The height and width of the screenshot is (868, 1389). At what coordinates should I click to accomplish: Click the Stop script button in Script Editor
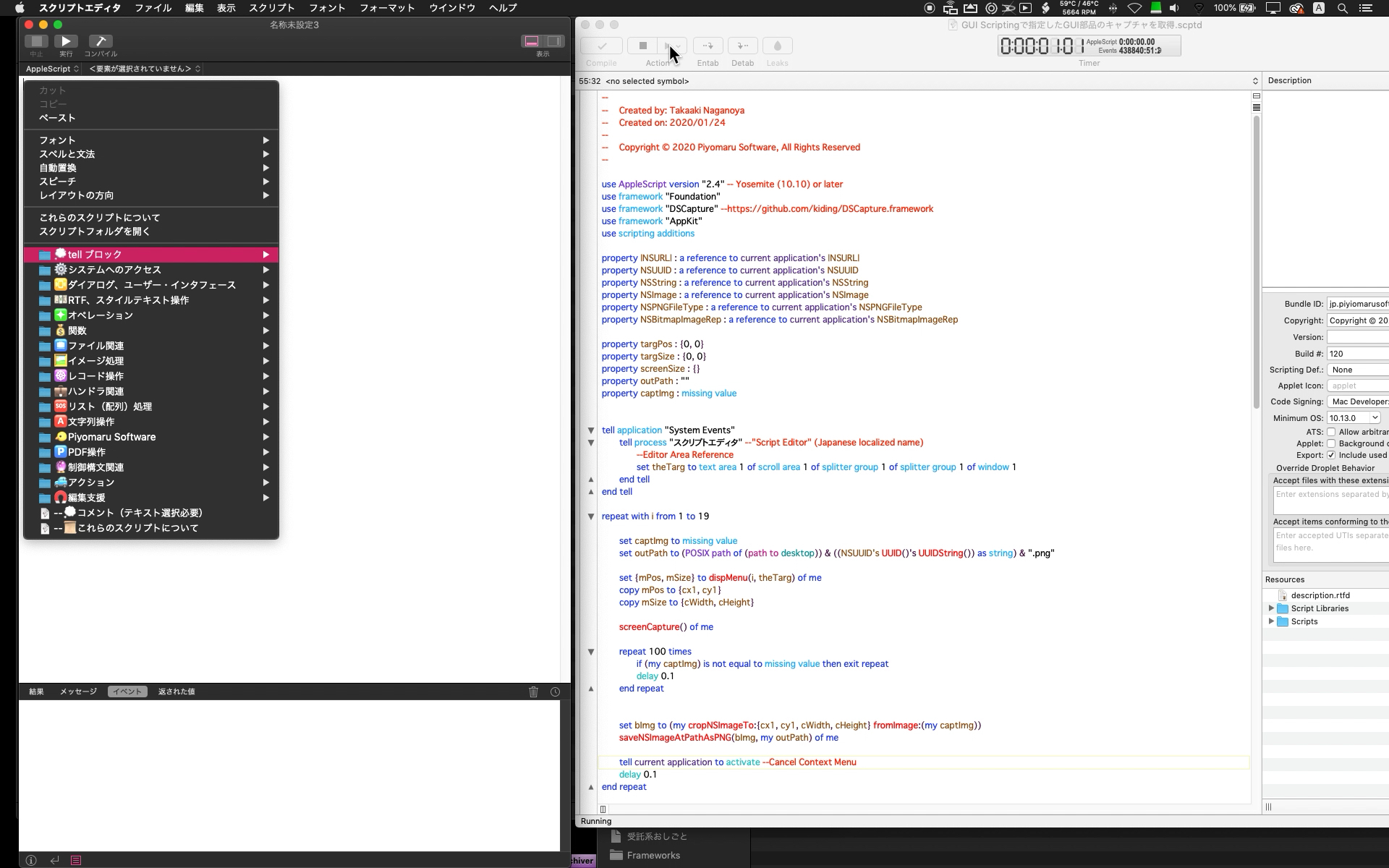(x=36, y=41)
